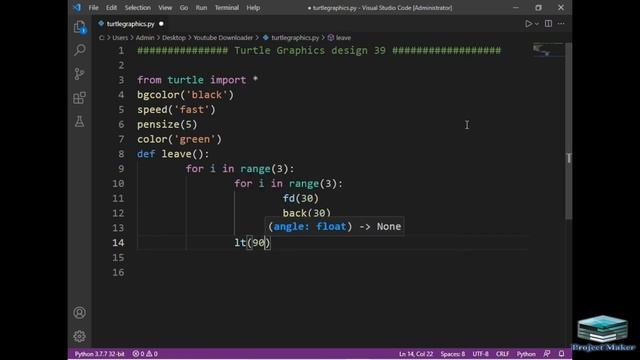Click the speed('fast') code line
The width and height of the screenshot is (640, 360).
[x=176, y=109]
